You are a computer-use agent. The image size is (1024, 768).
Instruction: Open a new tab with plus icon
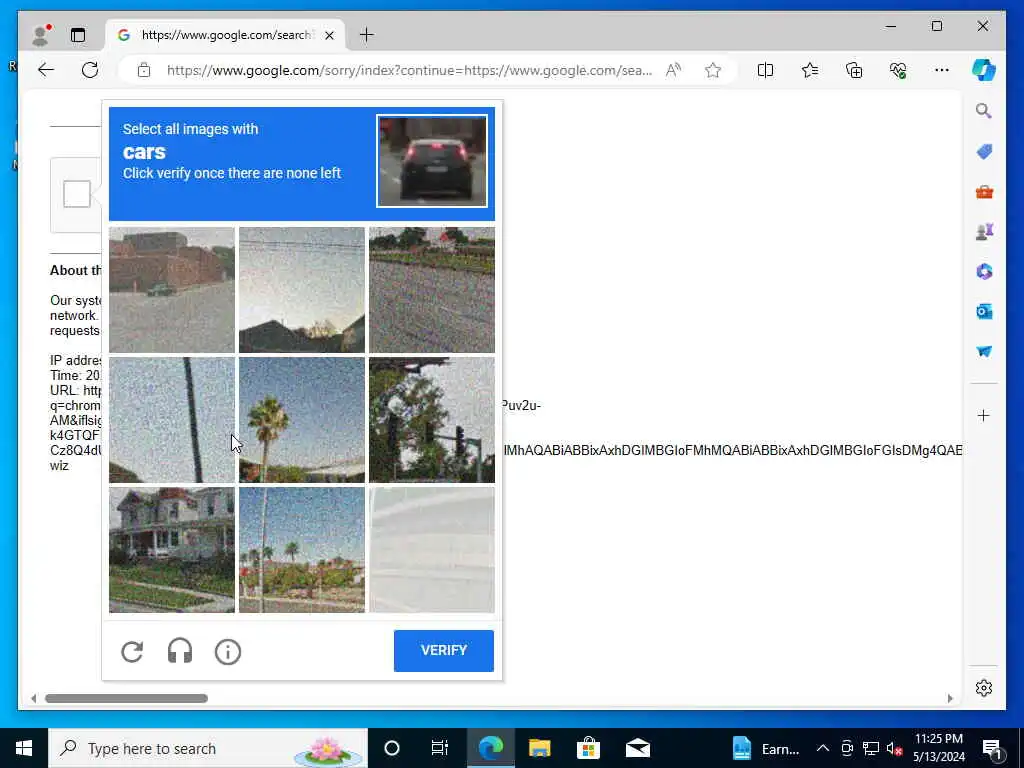pyautogui.click(x=367, y=35)
